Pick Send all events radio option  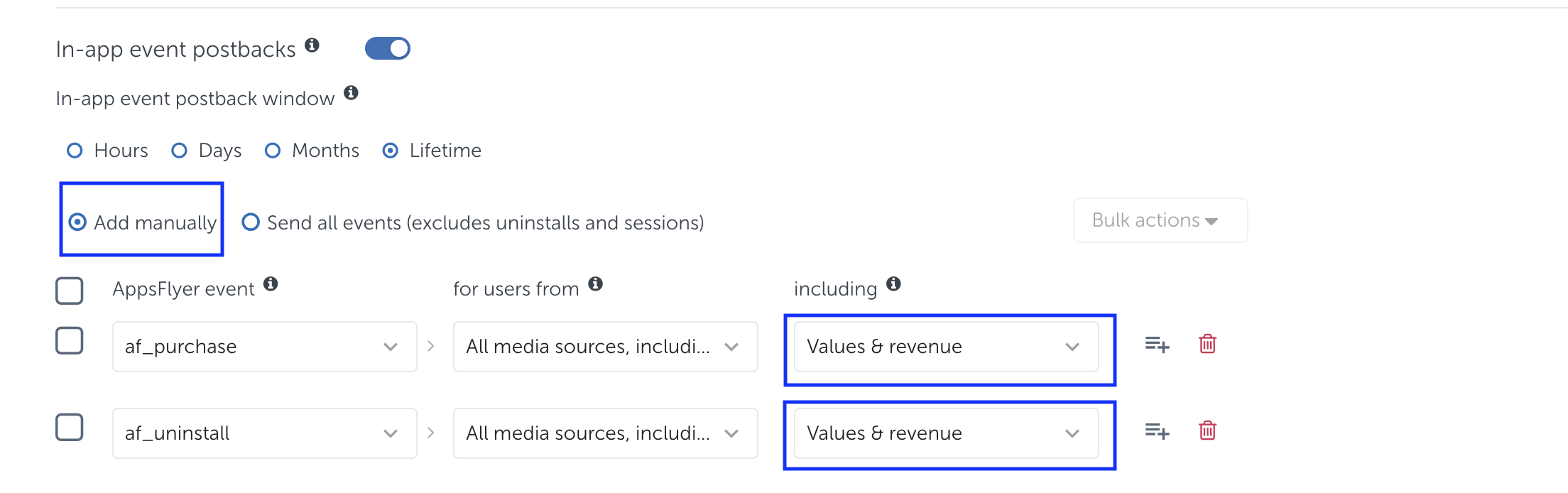click(251, 222)
